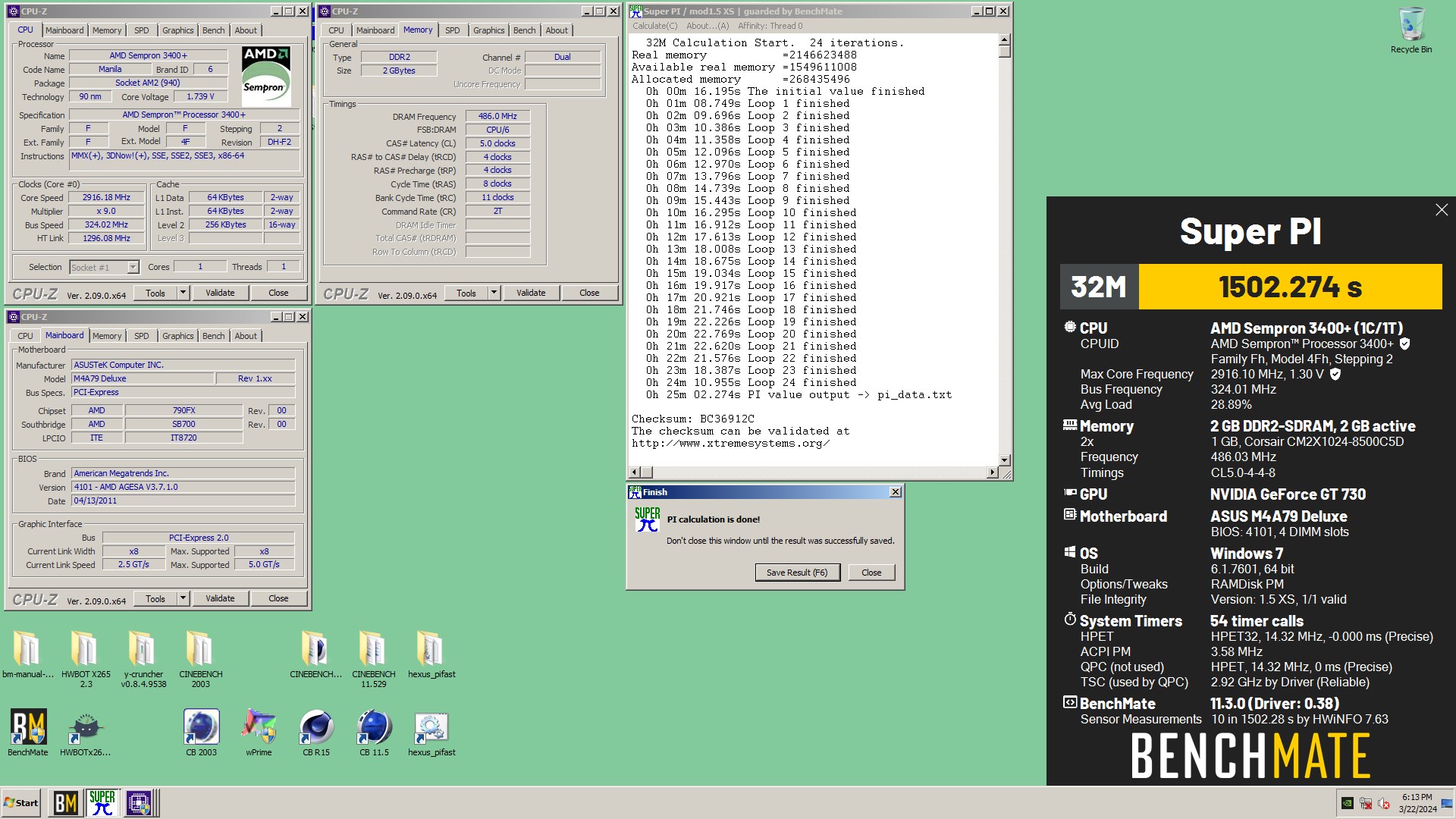Click the Loop 24 finished line
Screen dimensions: 1456x819
coord(752,383)
